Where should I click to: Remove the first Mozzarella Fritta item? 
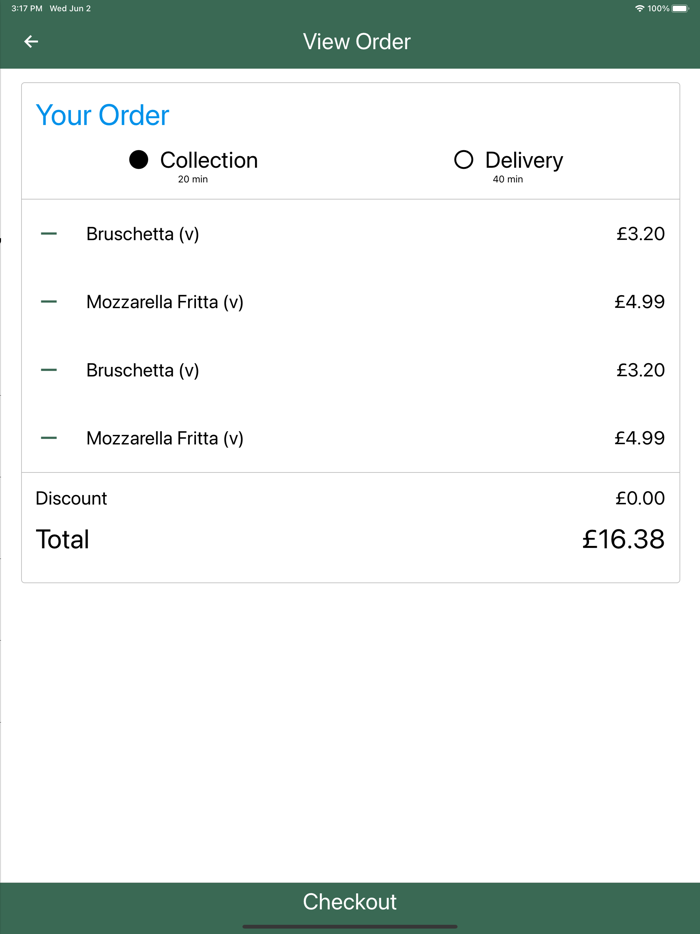(49, 302)
